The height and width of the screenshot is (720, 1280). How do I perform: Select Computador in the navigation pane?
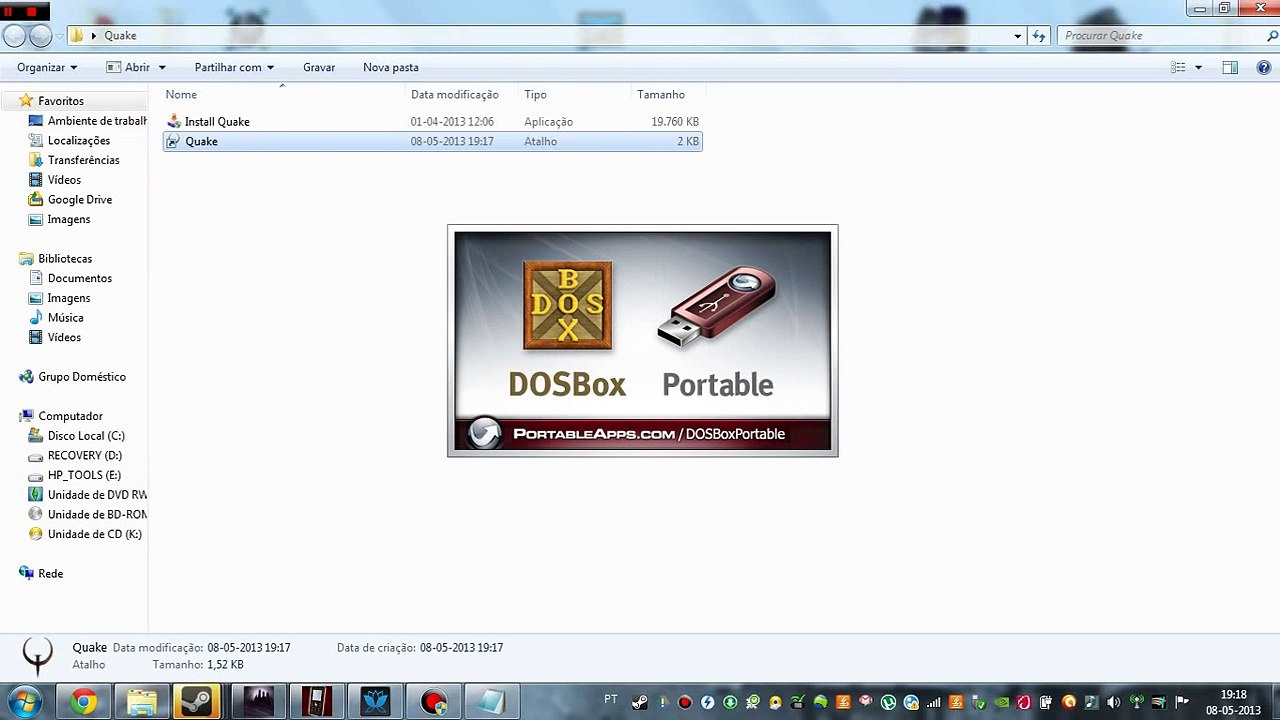(x=70, y=416)
